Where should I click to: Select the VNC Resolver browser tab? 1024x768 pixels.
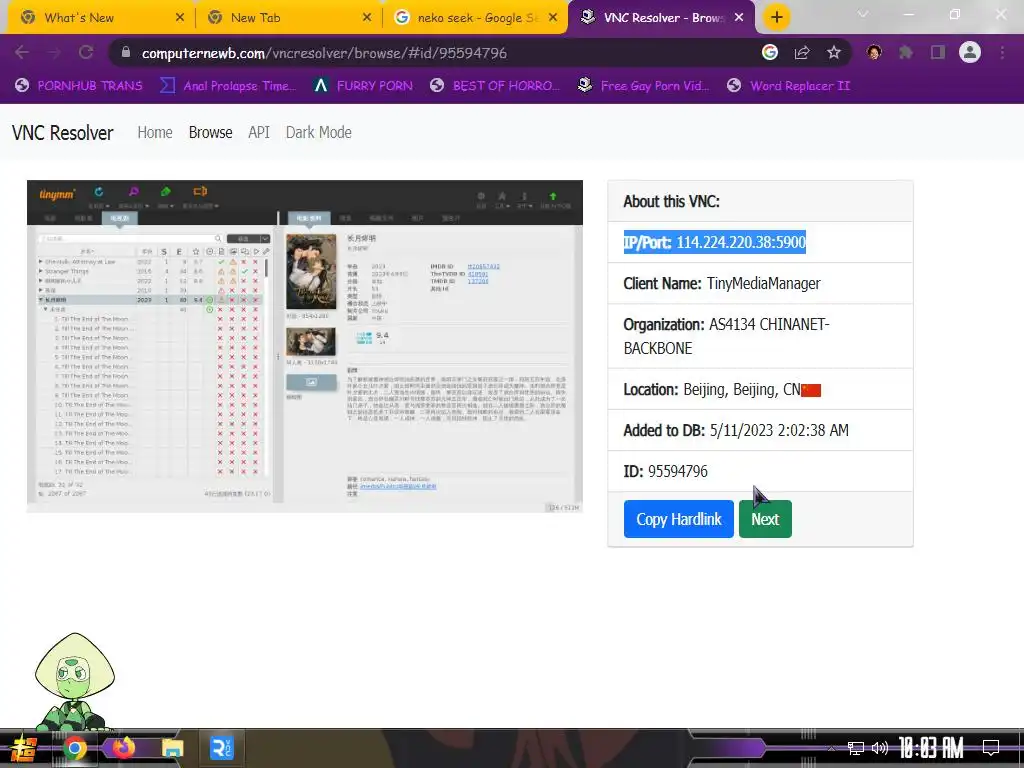(x=661, y=18)
